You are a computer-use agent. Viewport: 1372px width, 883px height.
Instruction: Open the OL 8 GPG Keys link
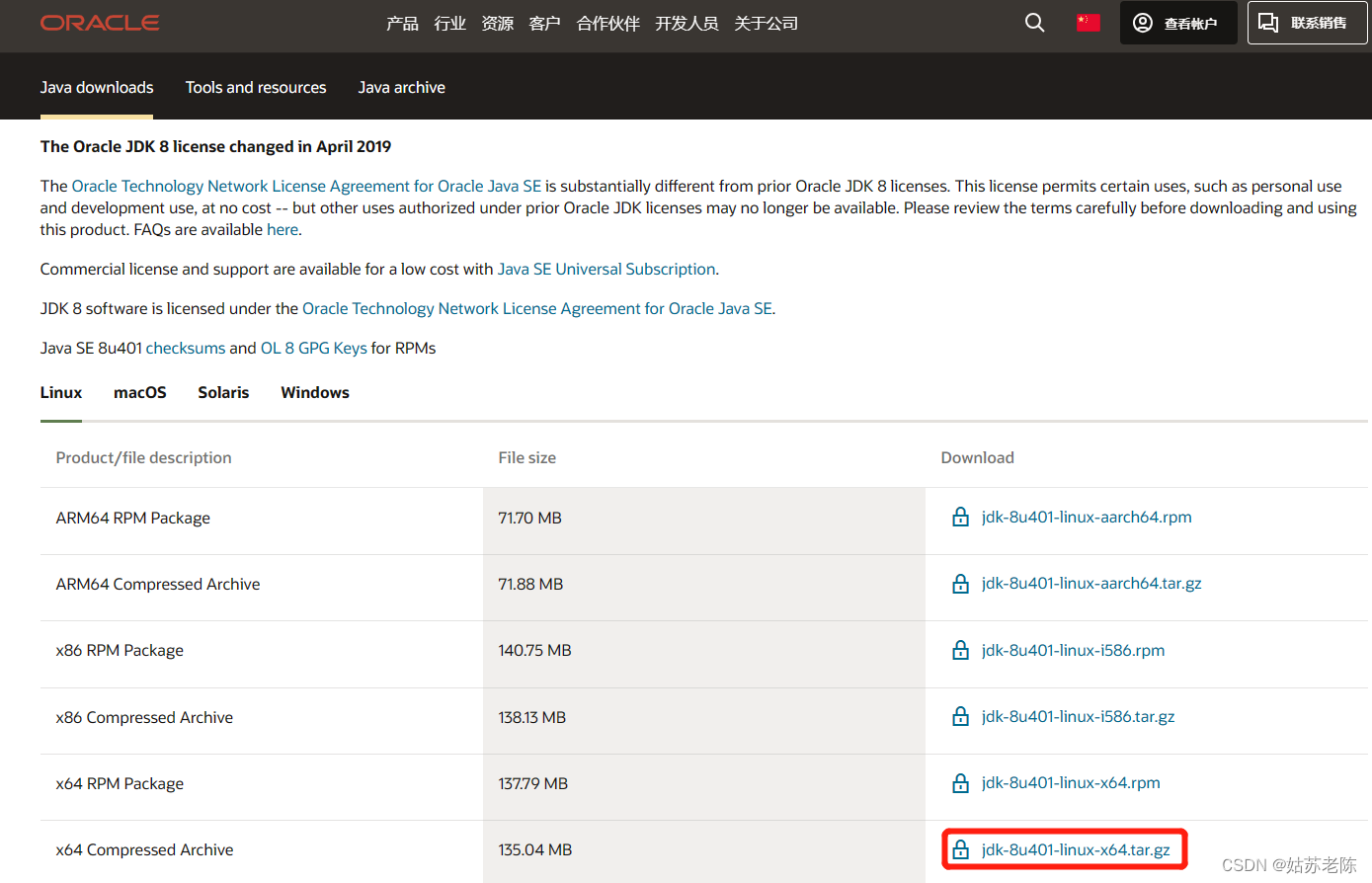click(x=313, y=348)
